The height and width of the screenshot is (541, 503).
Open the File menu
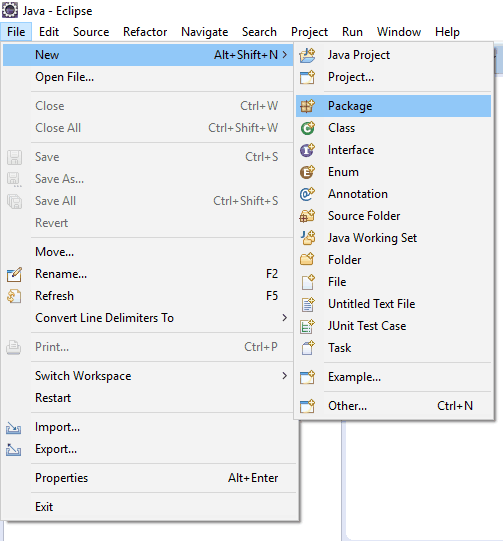click(x=16, y=32)
